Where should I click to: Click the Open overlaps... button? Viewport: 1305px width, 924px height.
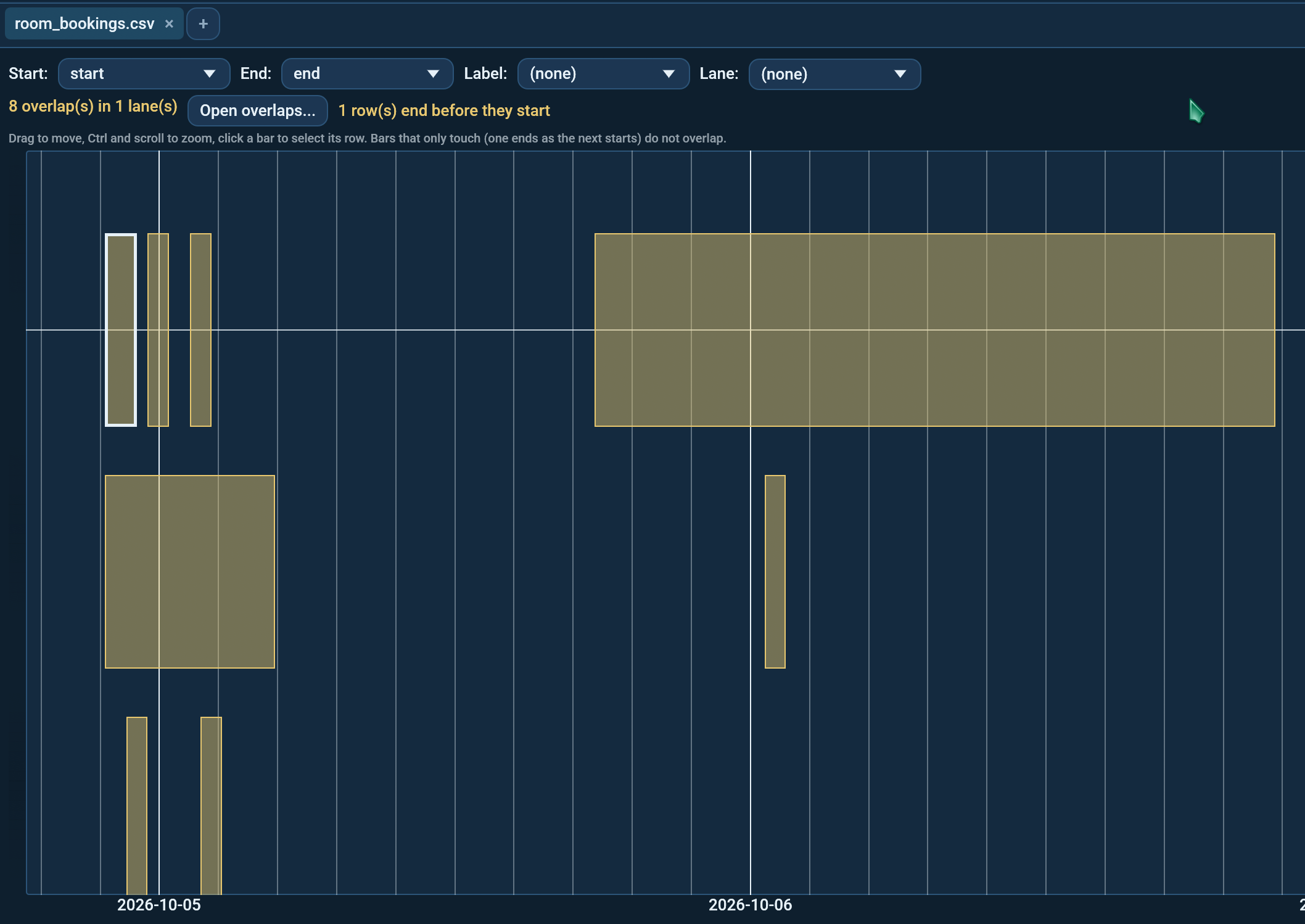(x=257, y=110)
